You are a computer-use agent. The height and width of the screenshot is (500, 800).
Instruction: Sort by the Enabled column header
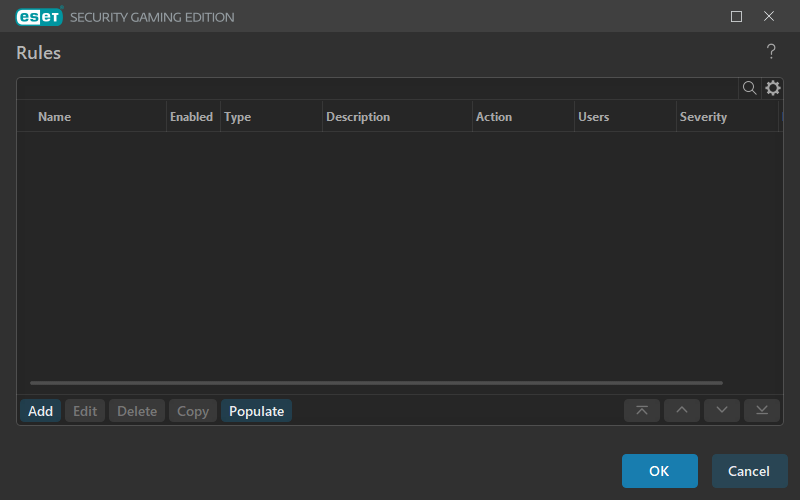click(193, 117)
